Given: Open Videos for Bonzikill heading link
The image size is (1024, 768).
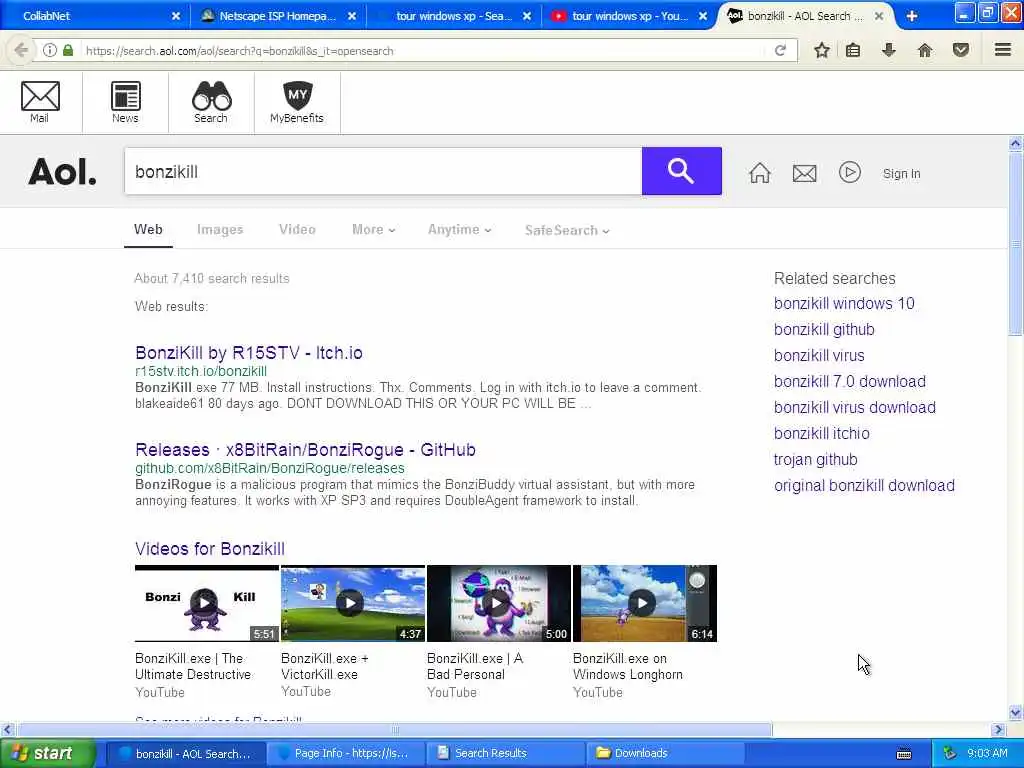Looking at the screenshot, I should [x=210, y=549].
